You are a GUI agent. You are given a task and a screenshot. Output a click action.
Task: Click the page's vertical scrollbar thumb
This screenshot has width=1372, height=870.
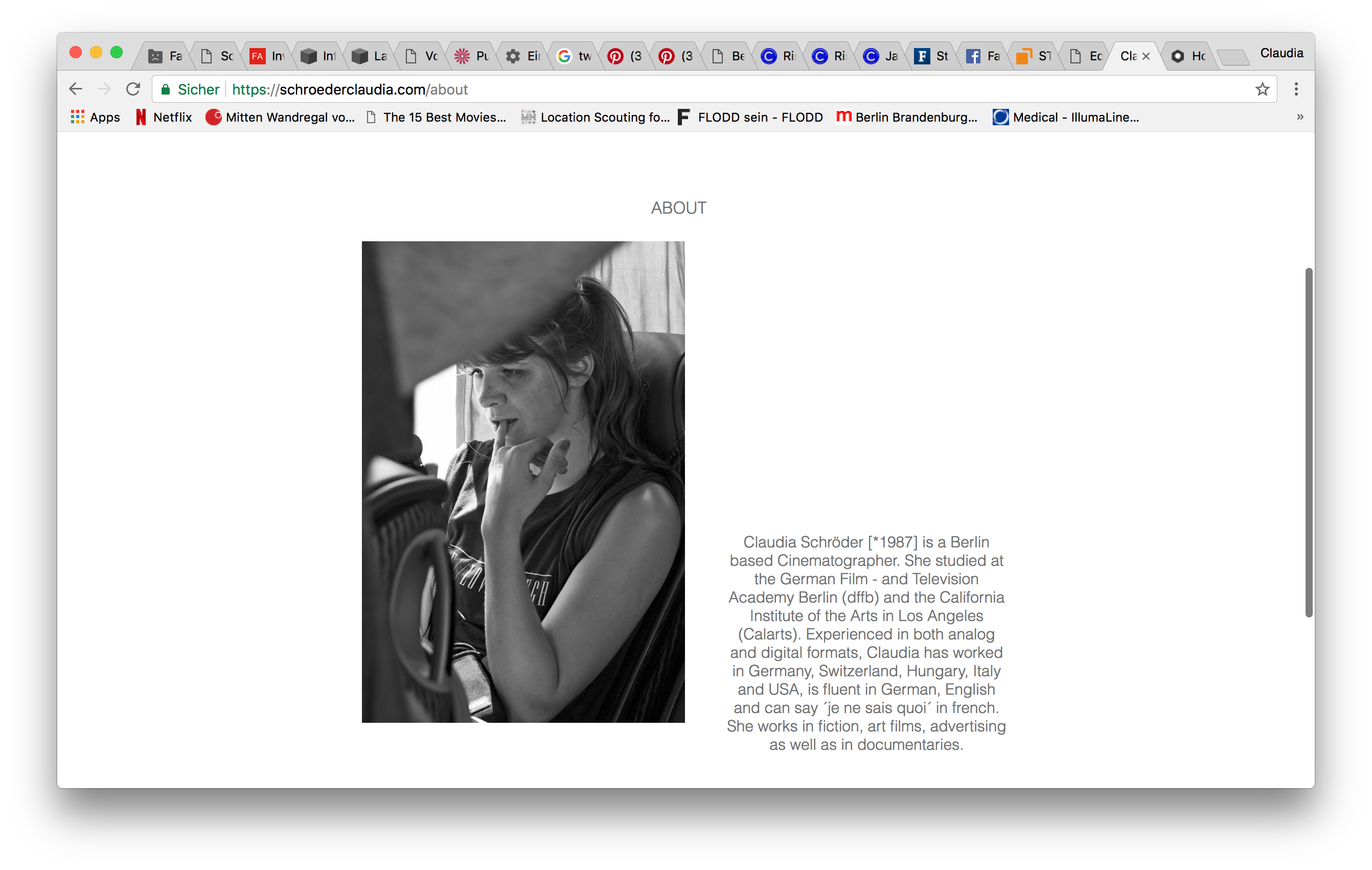click(1308, 442)
